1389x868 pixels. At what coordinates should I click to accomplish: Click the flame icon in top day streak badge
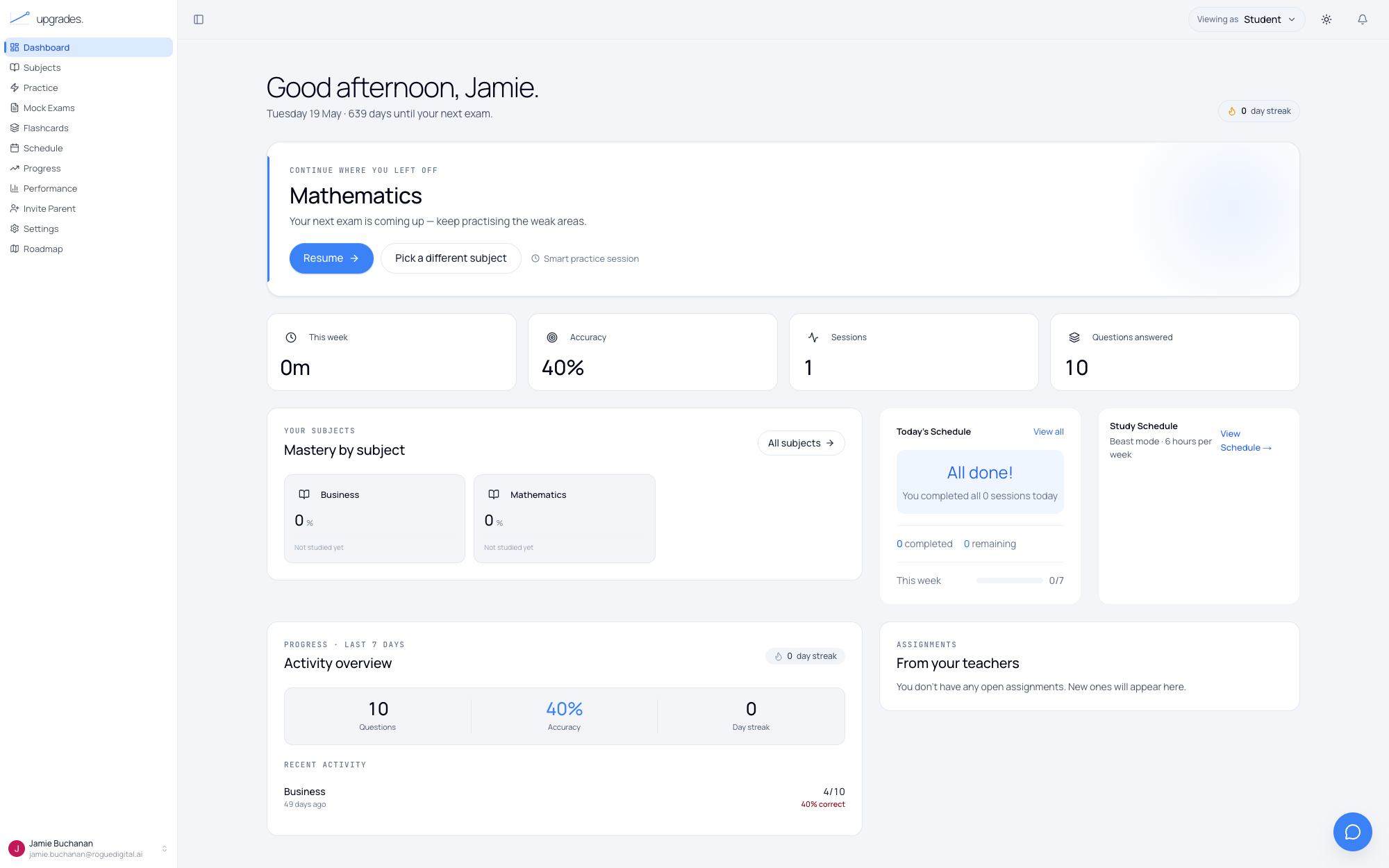[1232, 111]
